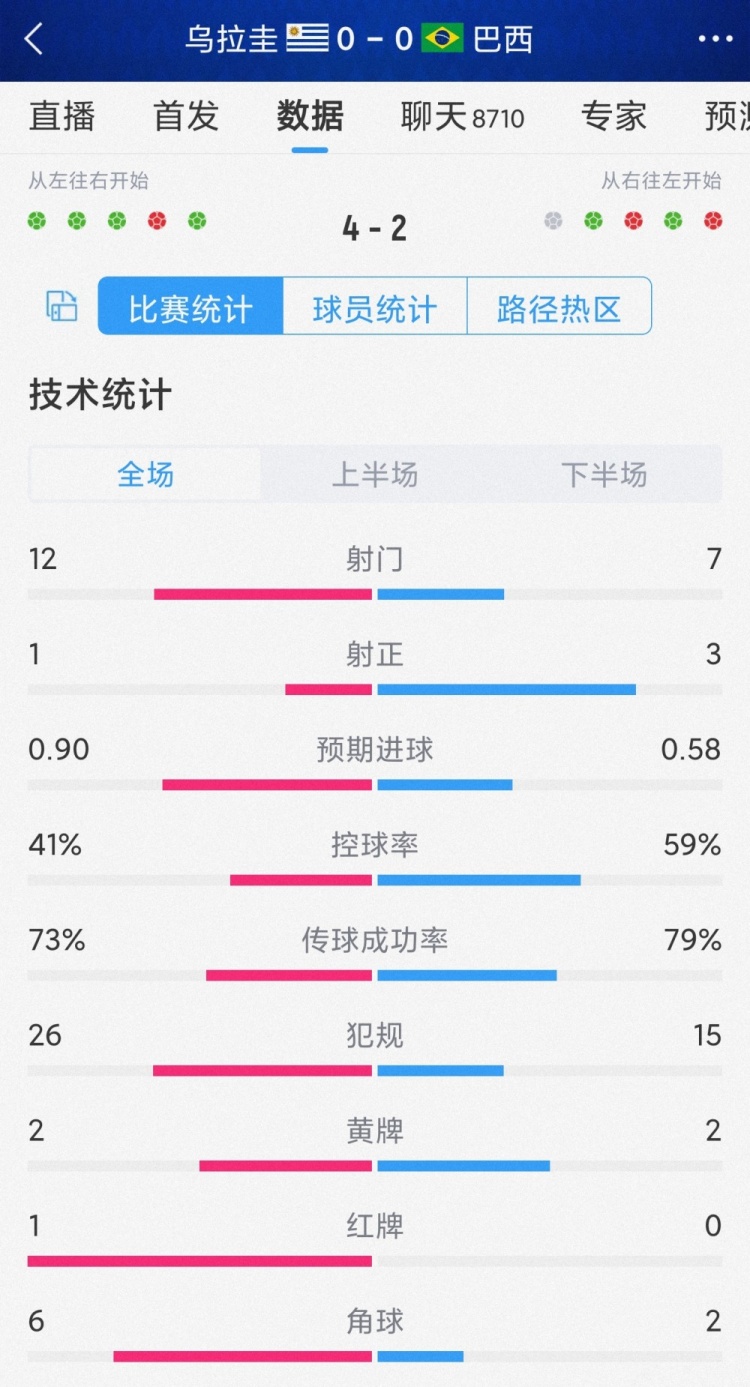Tap the Brazil flag icon
750x1387 pixels.
pyautogui.click(x=442, y=39)
